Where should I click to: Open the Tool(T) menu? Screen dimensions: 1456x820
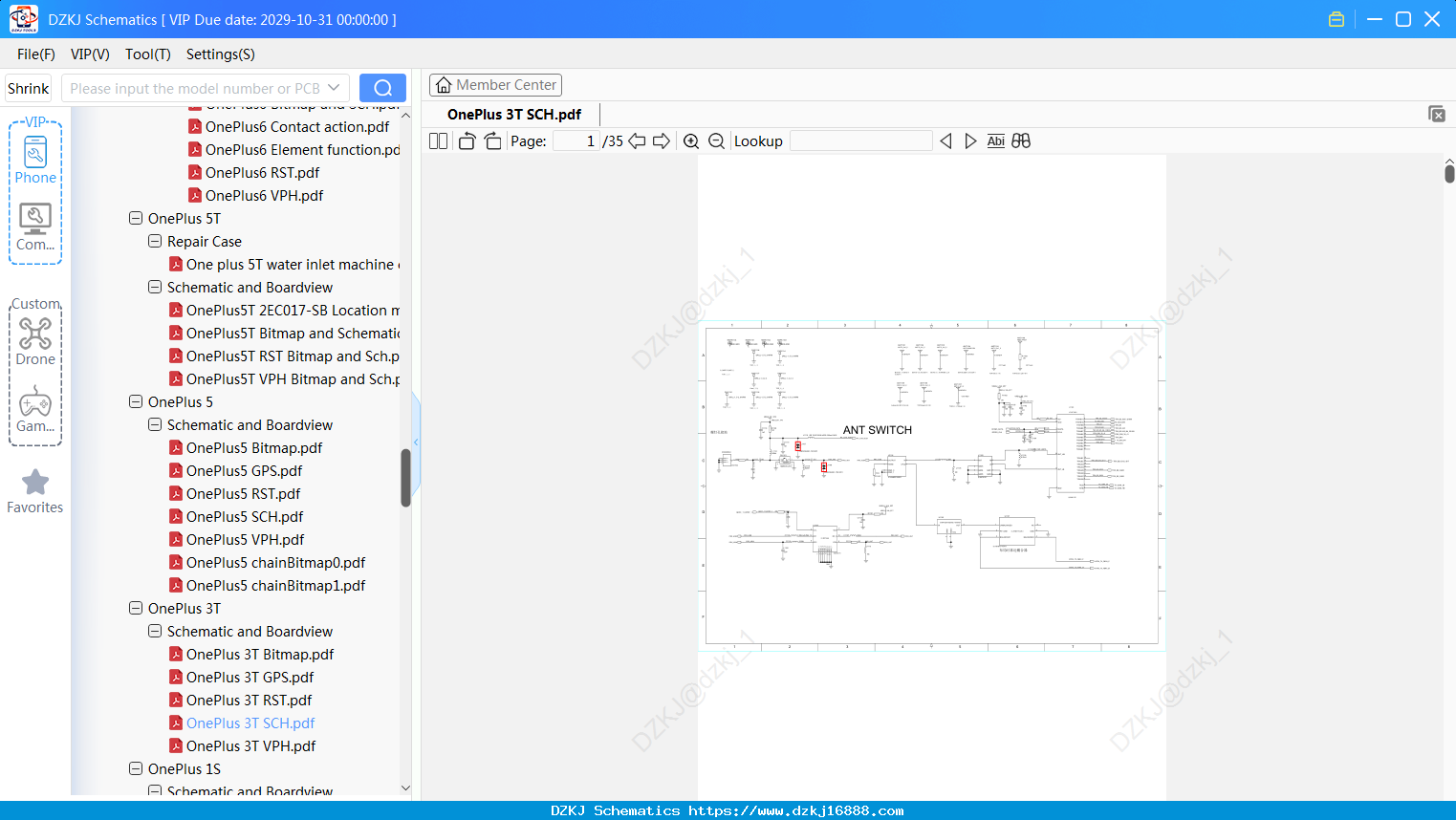coord(148,54)
